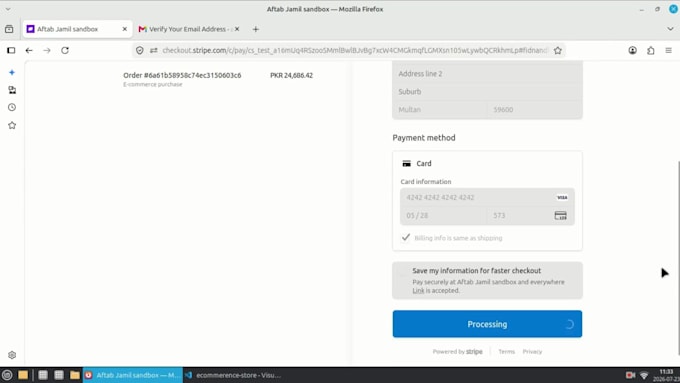680x383 pixels.
Task: Click the page vertical scrollbar
Action: click(x=678, y=258)
